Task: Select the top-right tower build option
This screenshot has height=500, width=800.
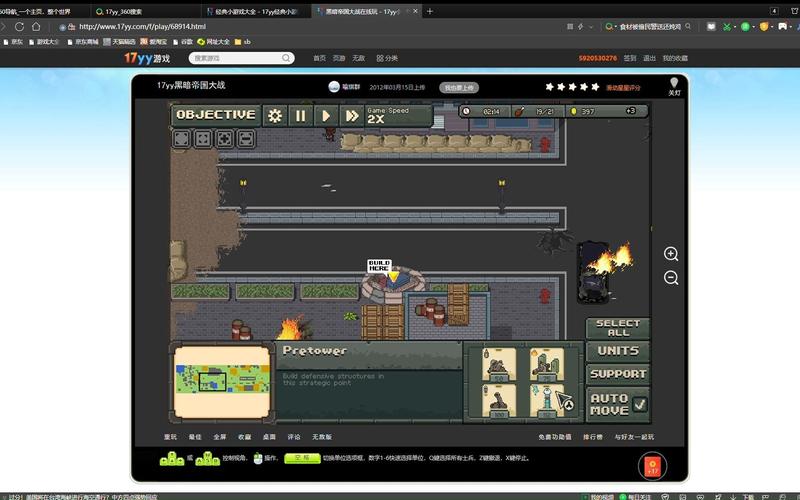Action: tap(546, 364)
